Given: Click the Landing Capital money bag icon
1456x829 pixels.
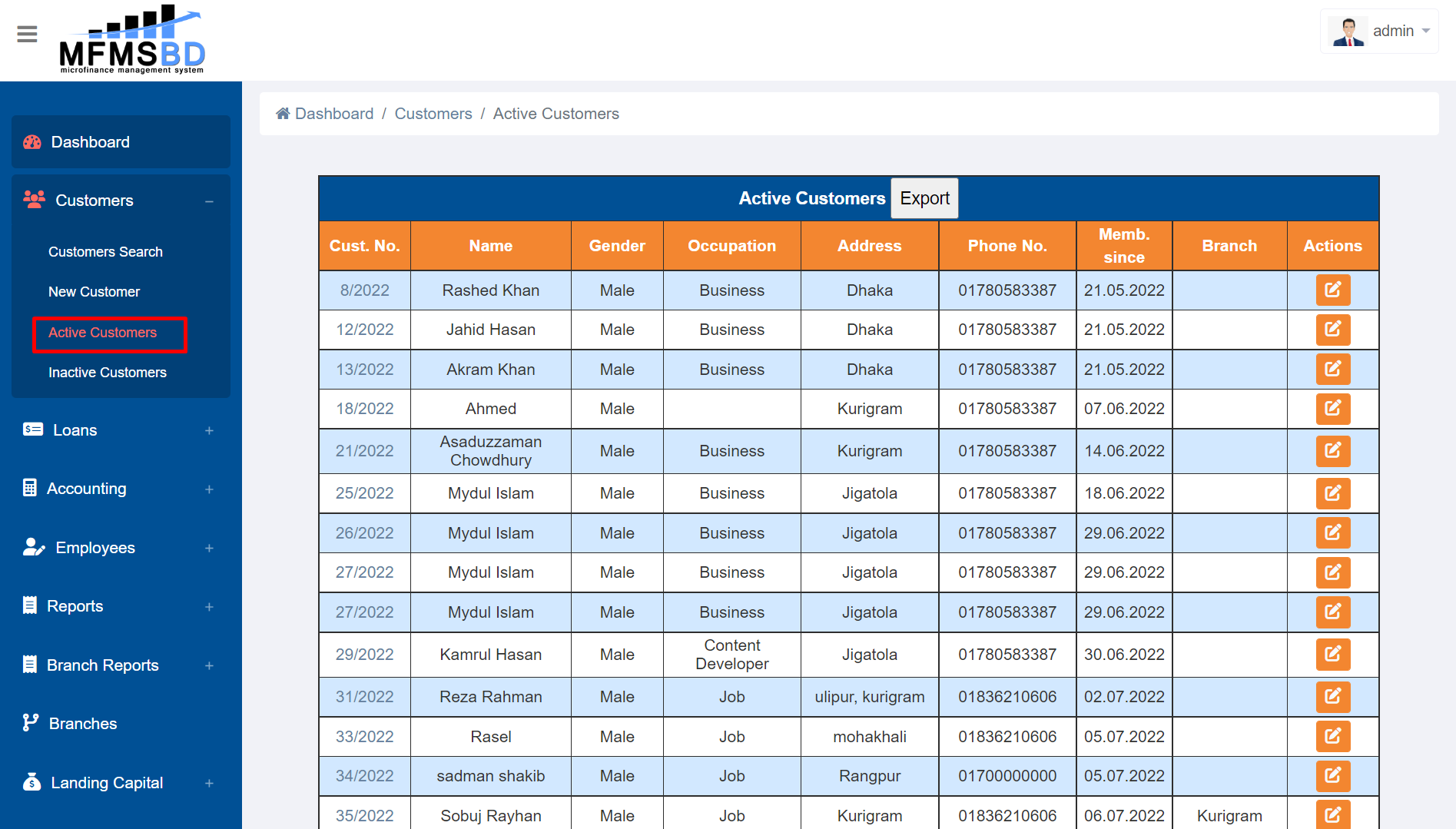Looking at the screenshot, I should point(32,781).
